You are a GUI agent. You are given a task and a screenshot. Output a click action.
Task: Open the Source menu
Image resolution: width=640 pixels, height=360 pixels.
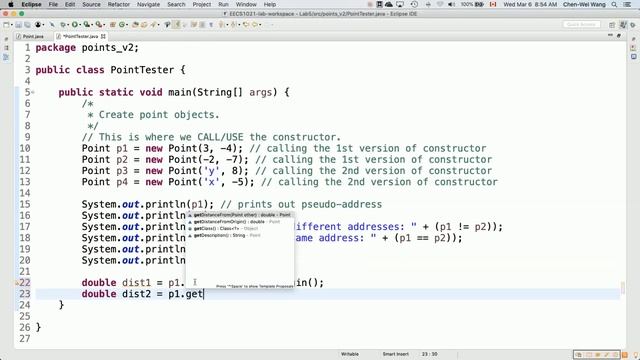point(91,4)
